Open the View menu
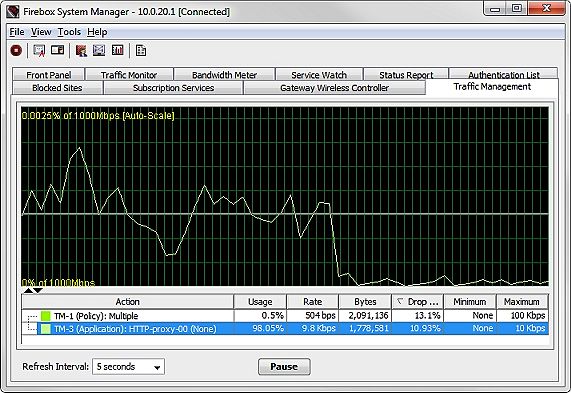 click(x=41, y=32)
